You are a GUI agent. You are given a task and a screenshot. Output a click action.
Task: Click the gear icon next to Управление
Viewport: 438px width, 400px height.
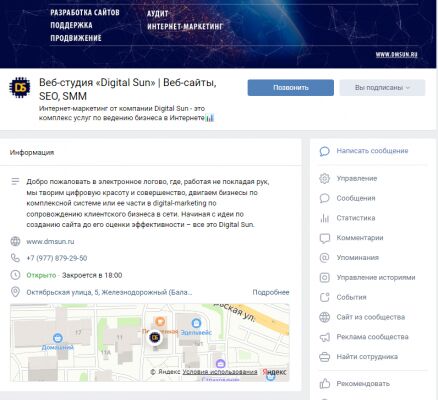[x=324, y=178]
